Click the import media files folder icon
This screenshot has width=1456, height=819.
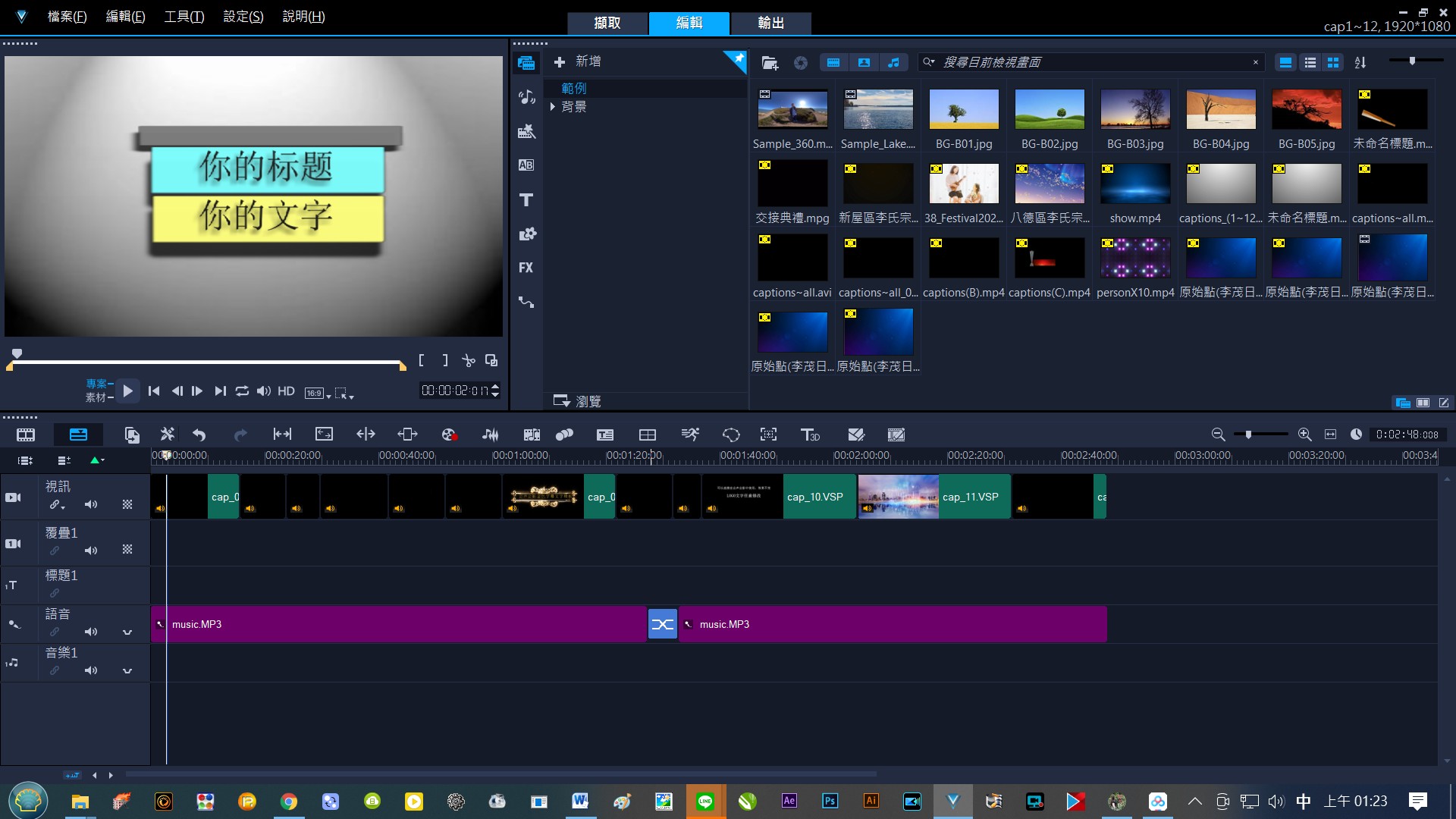pyautogui.click(x=770, y=62)
